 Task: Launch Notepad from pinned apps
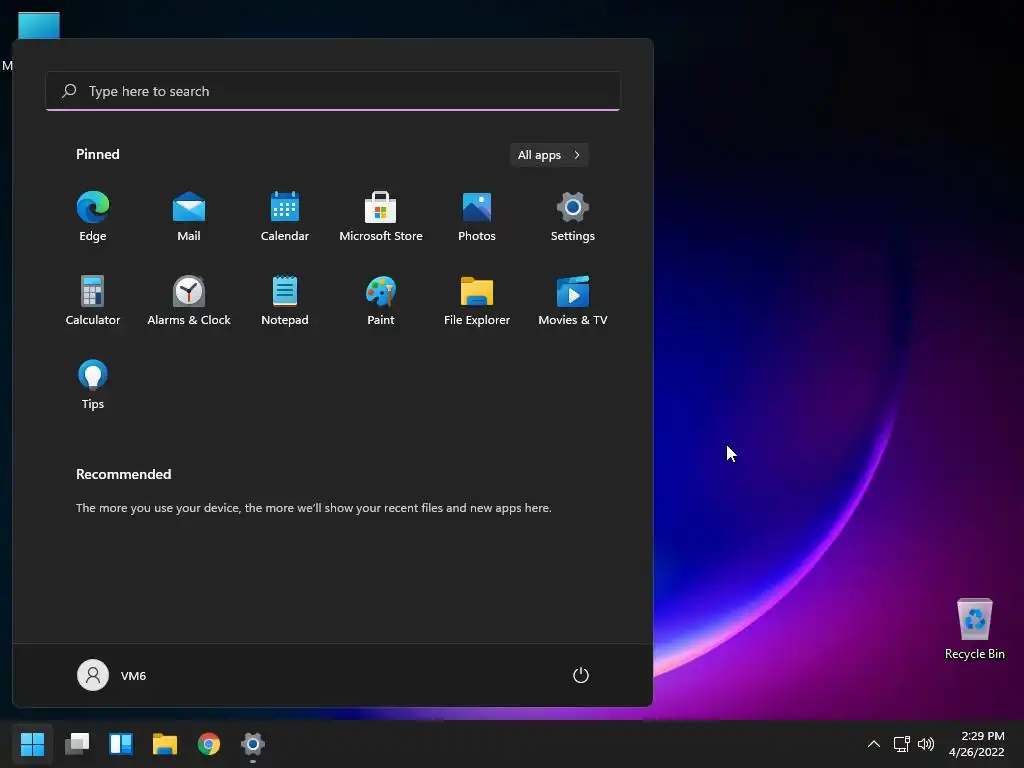[285, 301]
